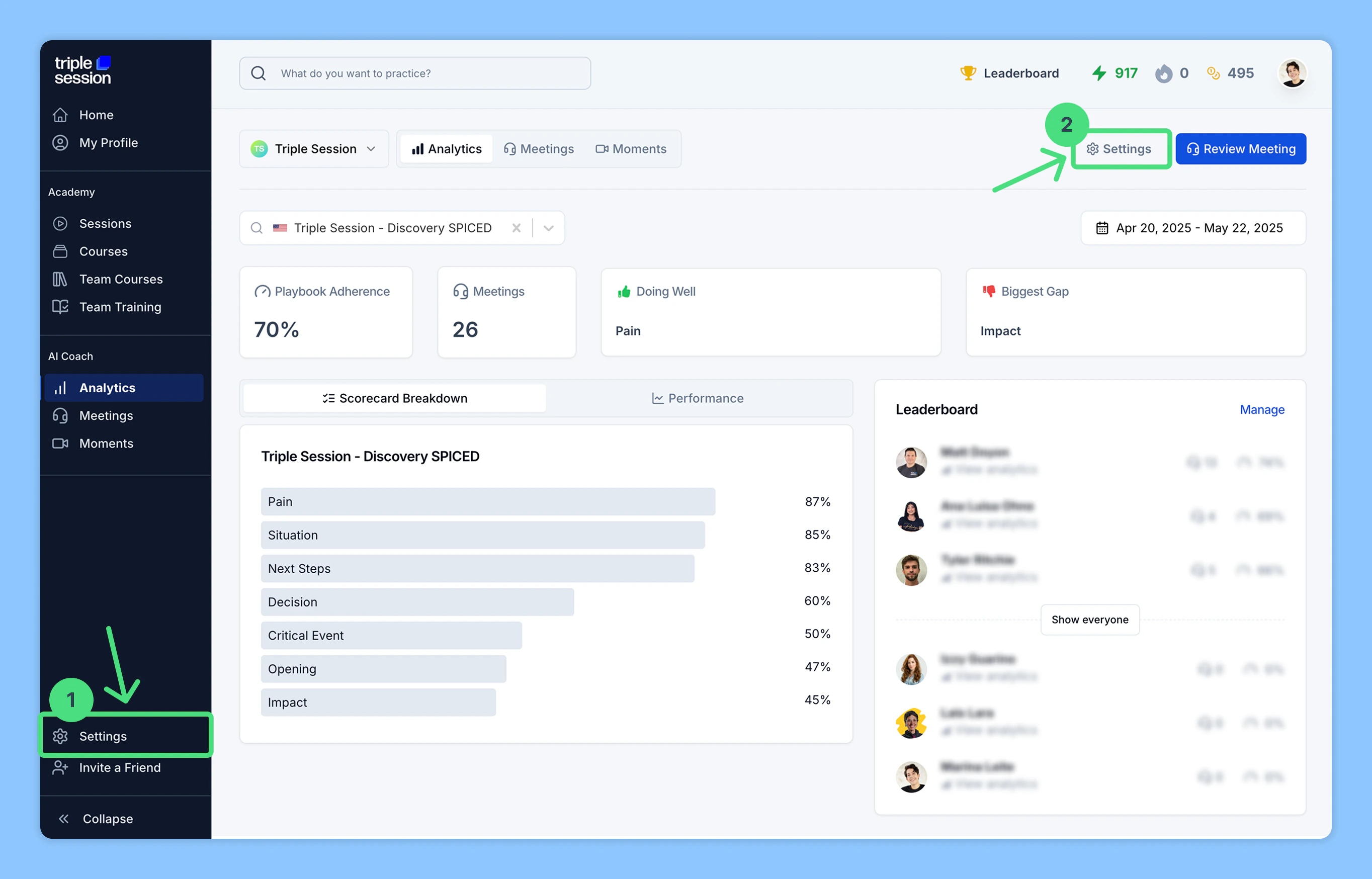Select the Performance tab
Image resolution: width=1372 pixels, height=879 pixels.
(698, 398)
